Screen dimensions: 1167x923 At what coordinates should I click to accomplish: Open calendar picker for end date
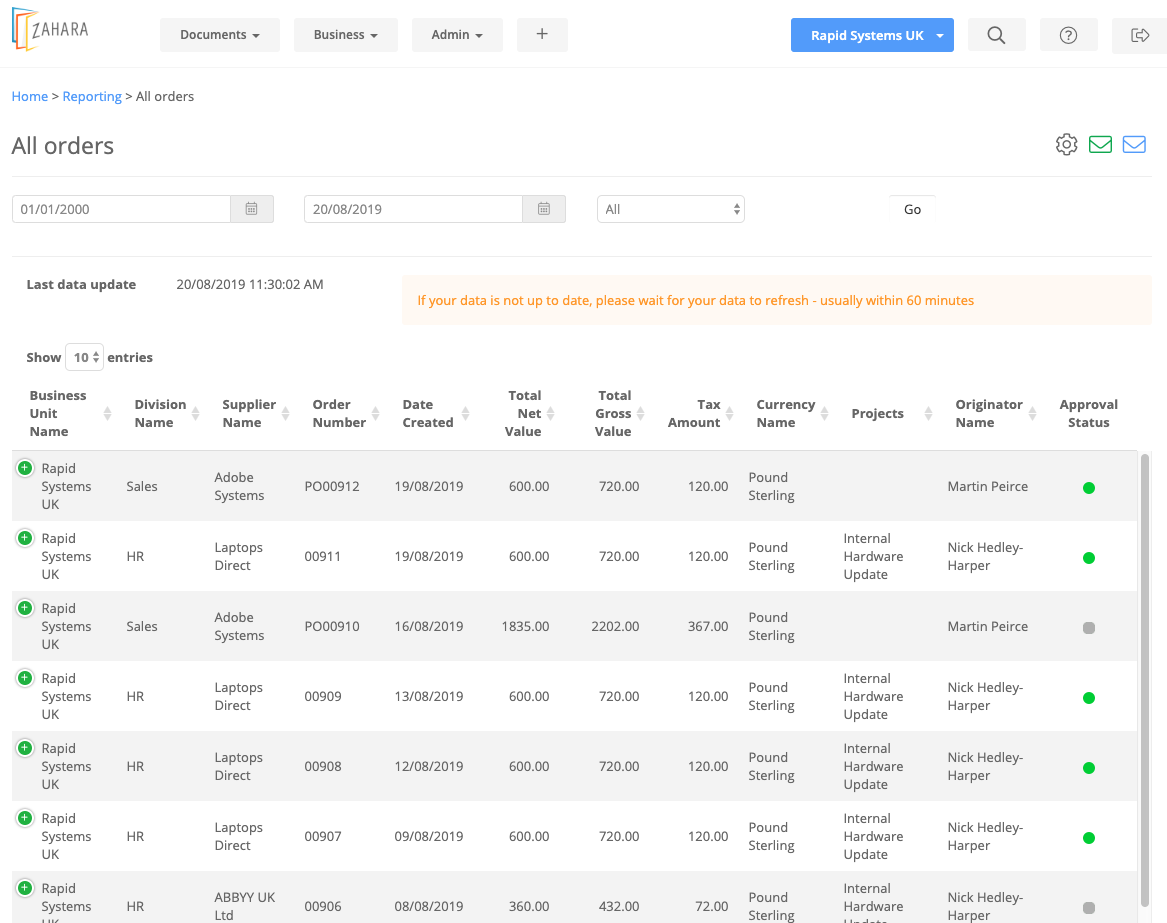coord(544,209)
